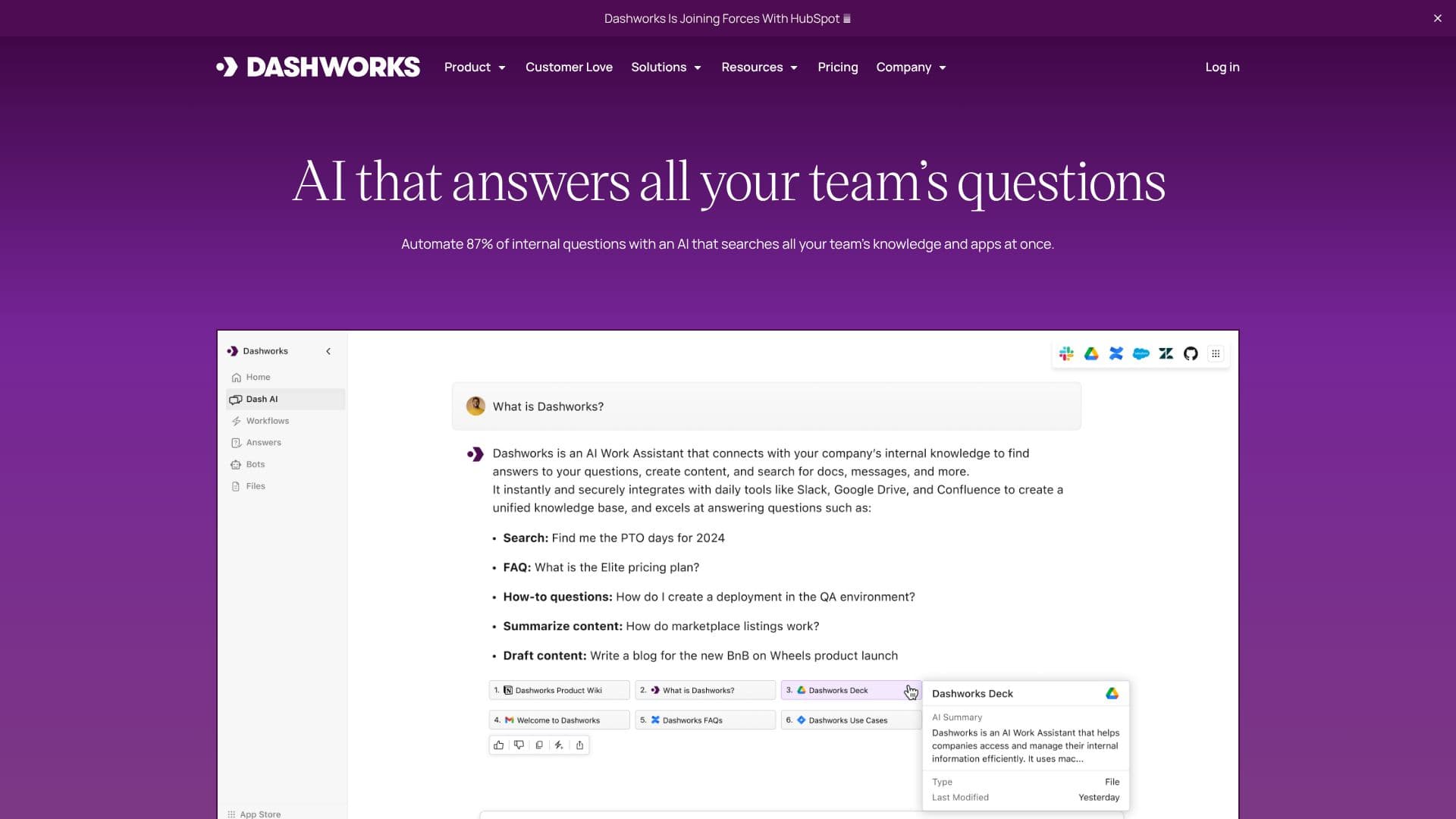Open source 1 Dashworks Product Wiki
This screenshot has height=819, width=1456.
coord(559,690)
